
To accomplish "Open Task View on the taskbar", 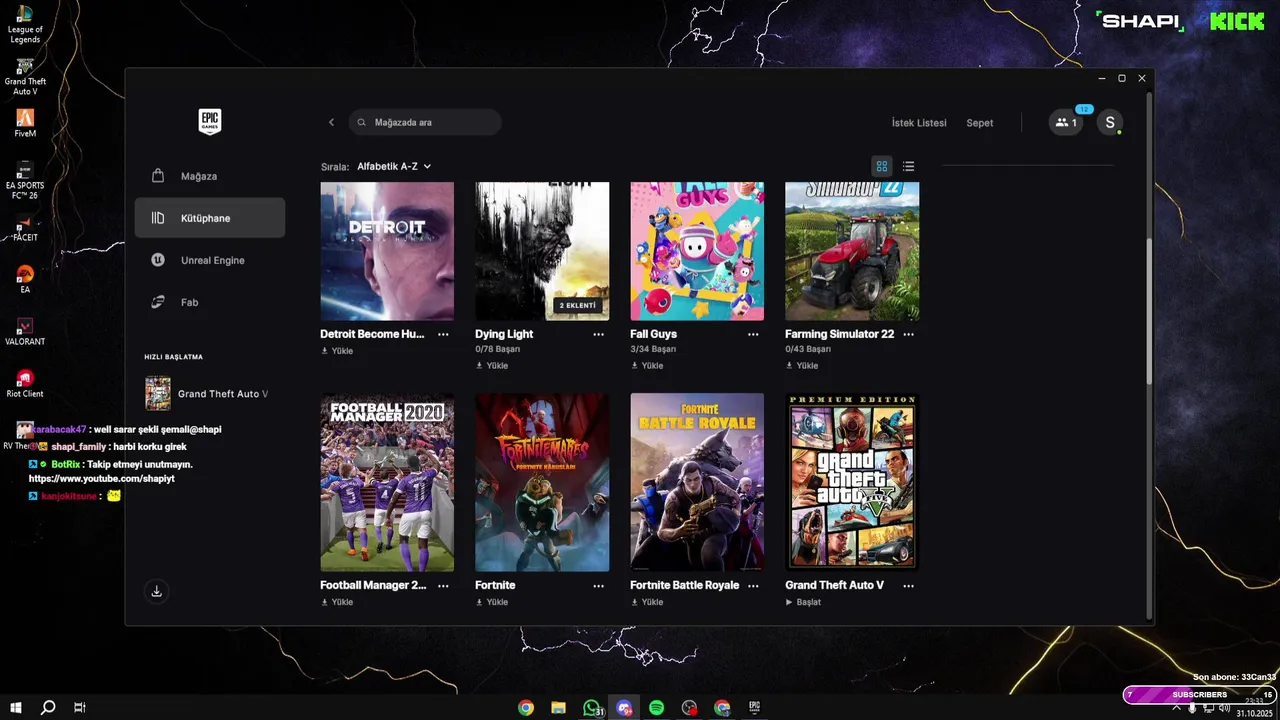I will click(x=79, y=707).
